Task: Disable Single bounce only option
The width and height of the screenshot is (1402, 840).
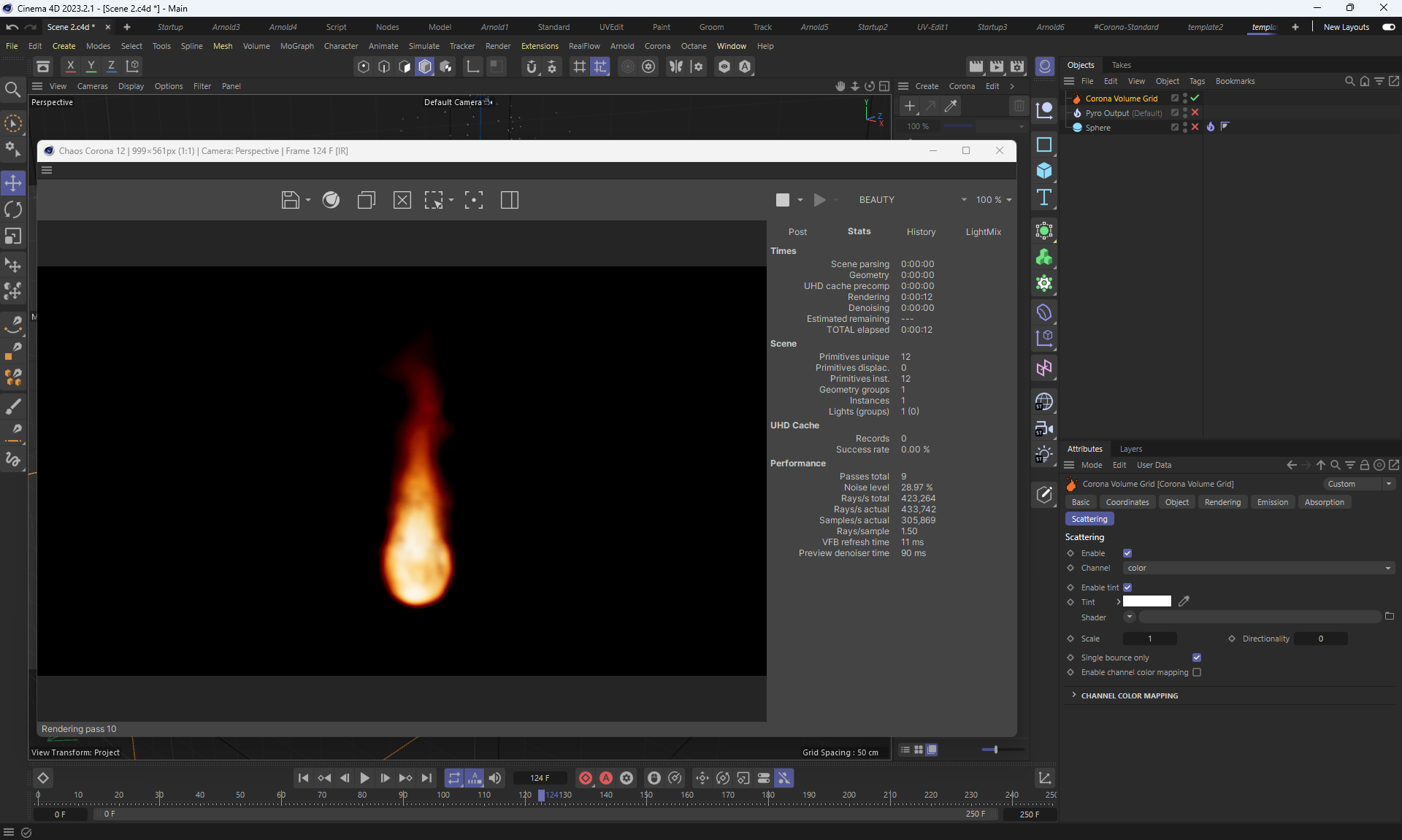Action: (x=1197, y=658)
